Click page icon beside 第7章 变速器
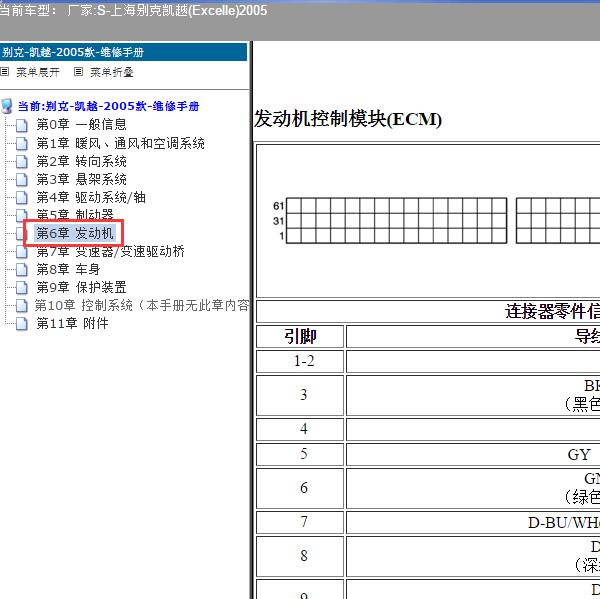 click(x=22, y=252)
